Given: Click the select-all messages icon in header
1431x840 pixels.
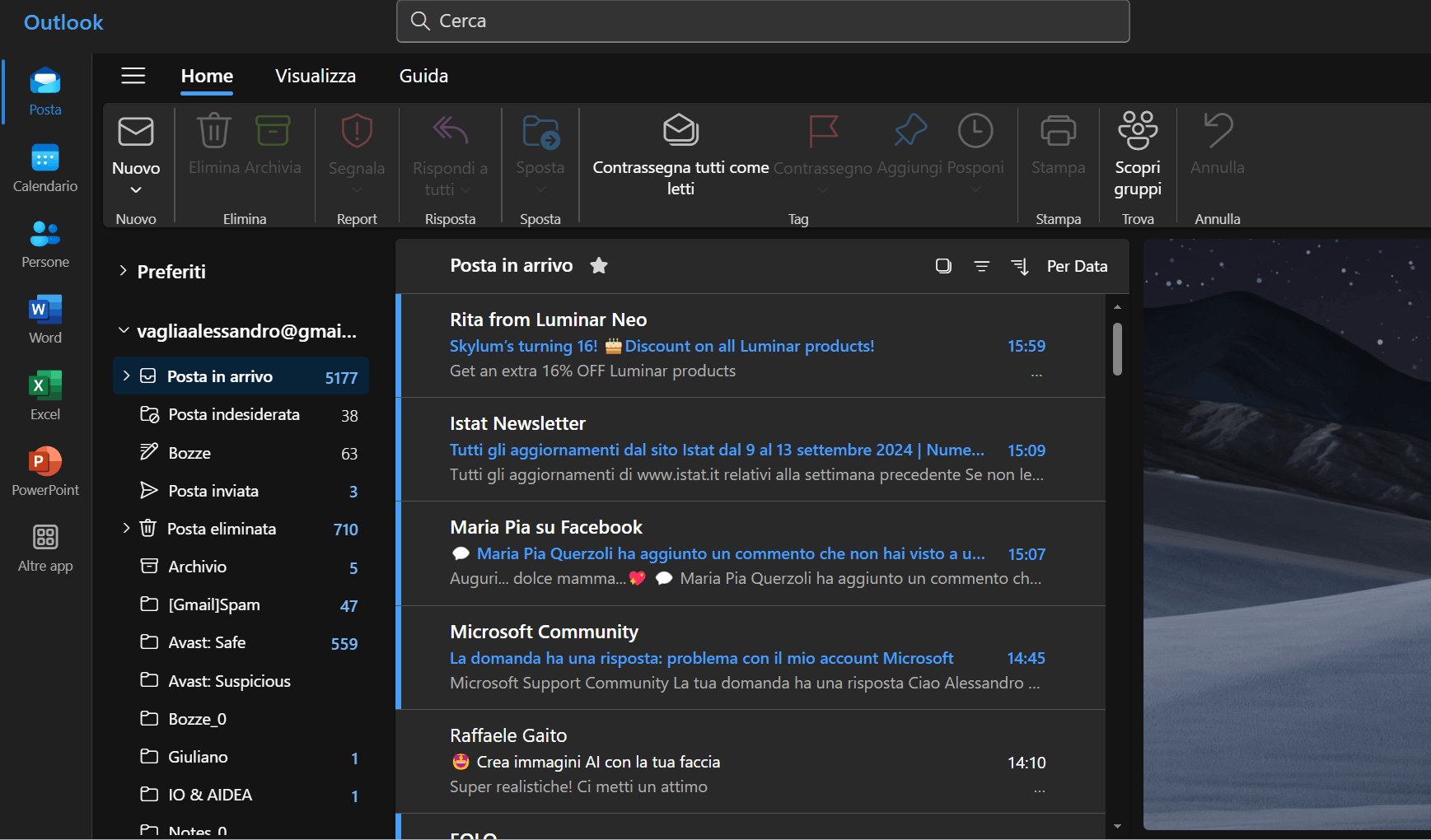Looking at the screenshot, I should (x=944, y=266).
